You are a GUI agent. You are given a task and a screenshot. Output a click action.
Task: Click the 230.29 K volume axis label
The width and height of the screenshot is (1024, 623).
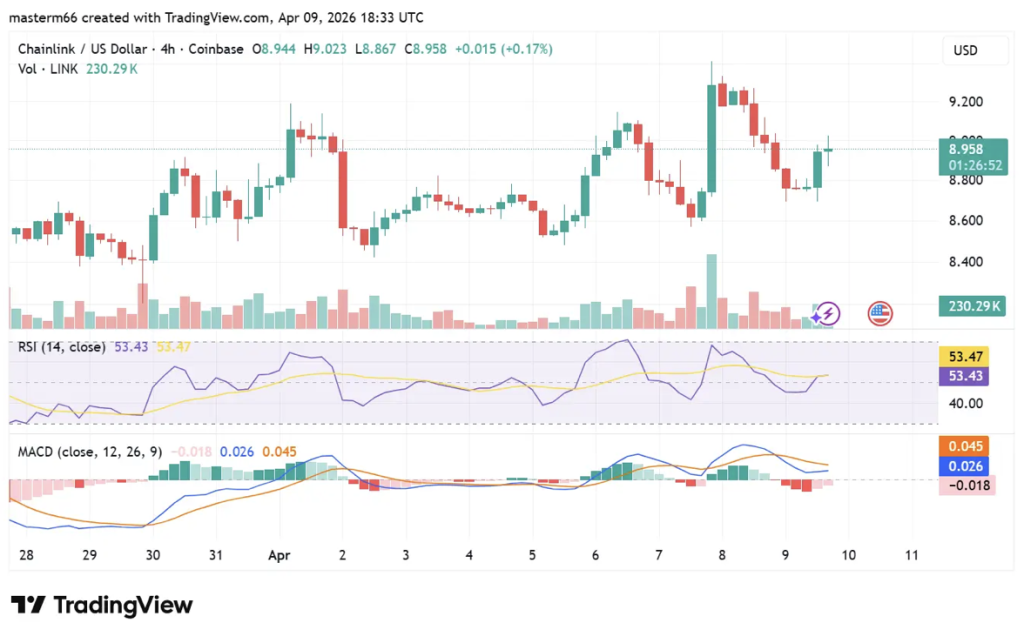[970, 307]
